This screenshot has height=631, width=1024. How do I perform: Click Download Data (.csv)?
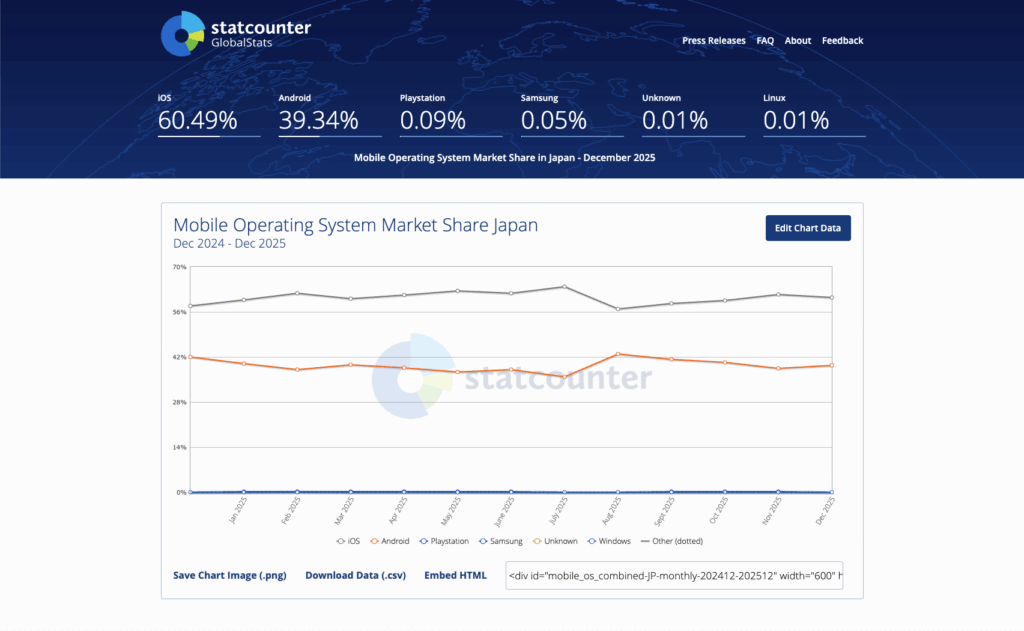coord(358,575)
